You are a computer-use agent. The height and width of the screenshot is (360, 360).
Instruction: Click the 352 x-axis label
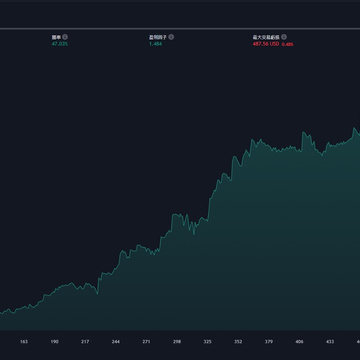pyautogui.click(x=238, y=342)
